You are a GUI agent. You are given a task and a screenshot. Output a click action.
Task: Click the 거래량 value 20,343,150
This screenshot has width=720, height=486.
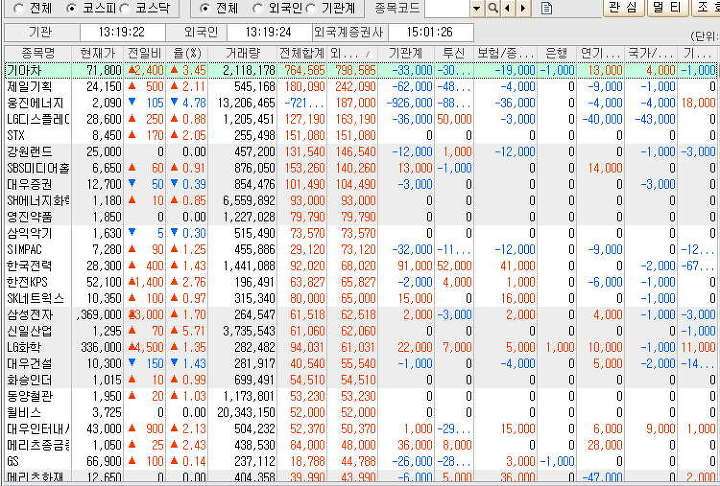click(x=247, y=413)
